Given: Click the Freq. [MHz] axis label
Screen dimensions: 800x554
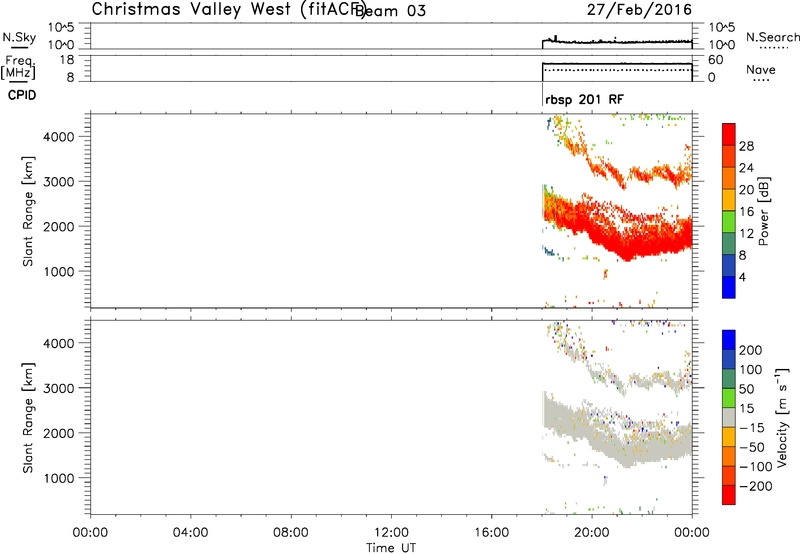Looking at the screenshot, I should 19,67.
